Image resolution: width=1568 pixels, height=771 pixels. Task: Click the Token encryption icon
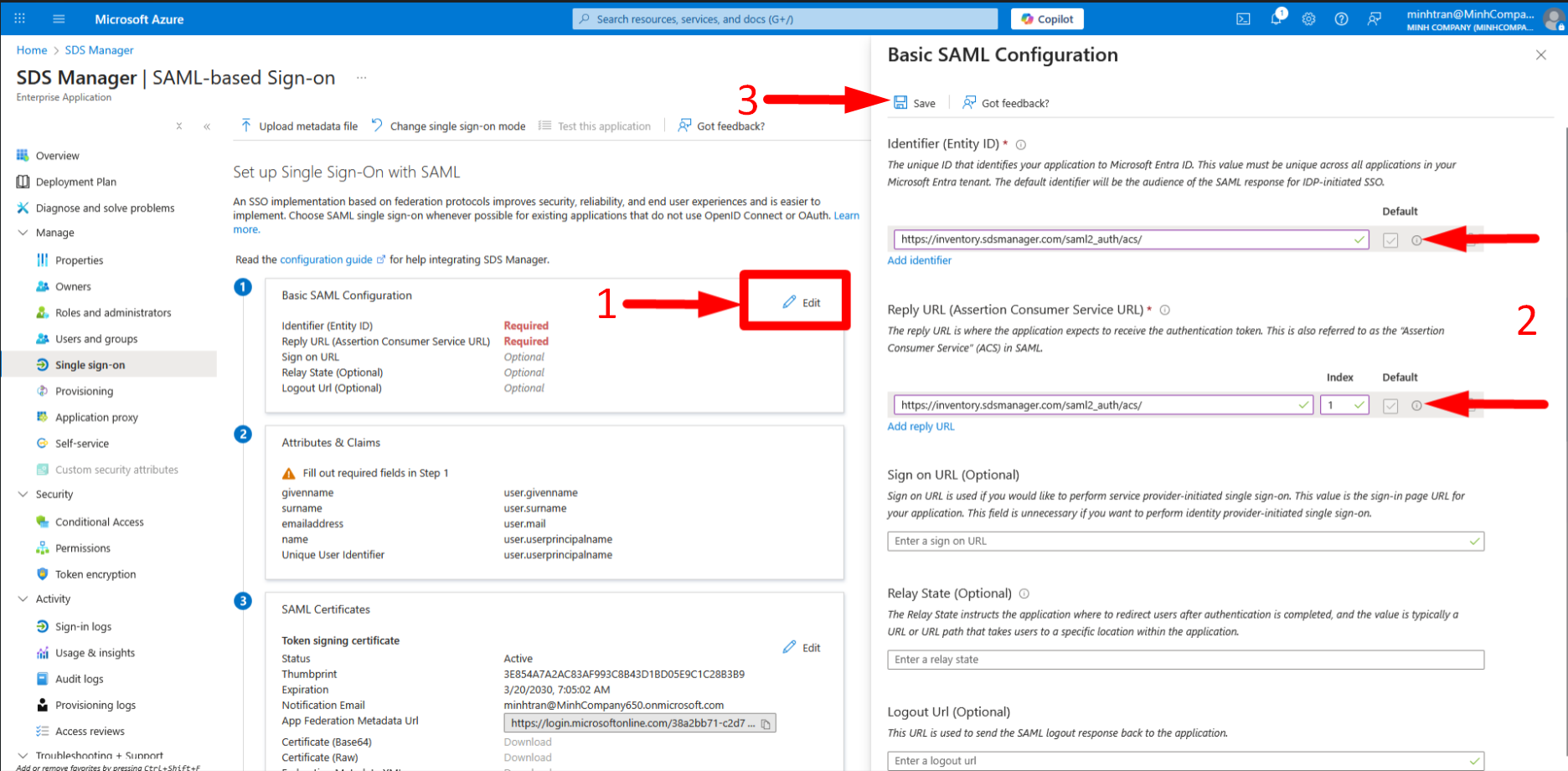point(43,573)
